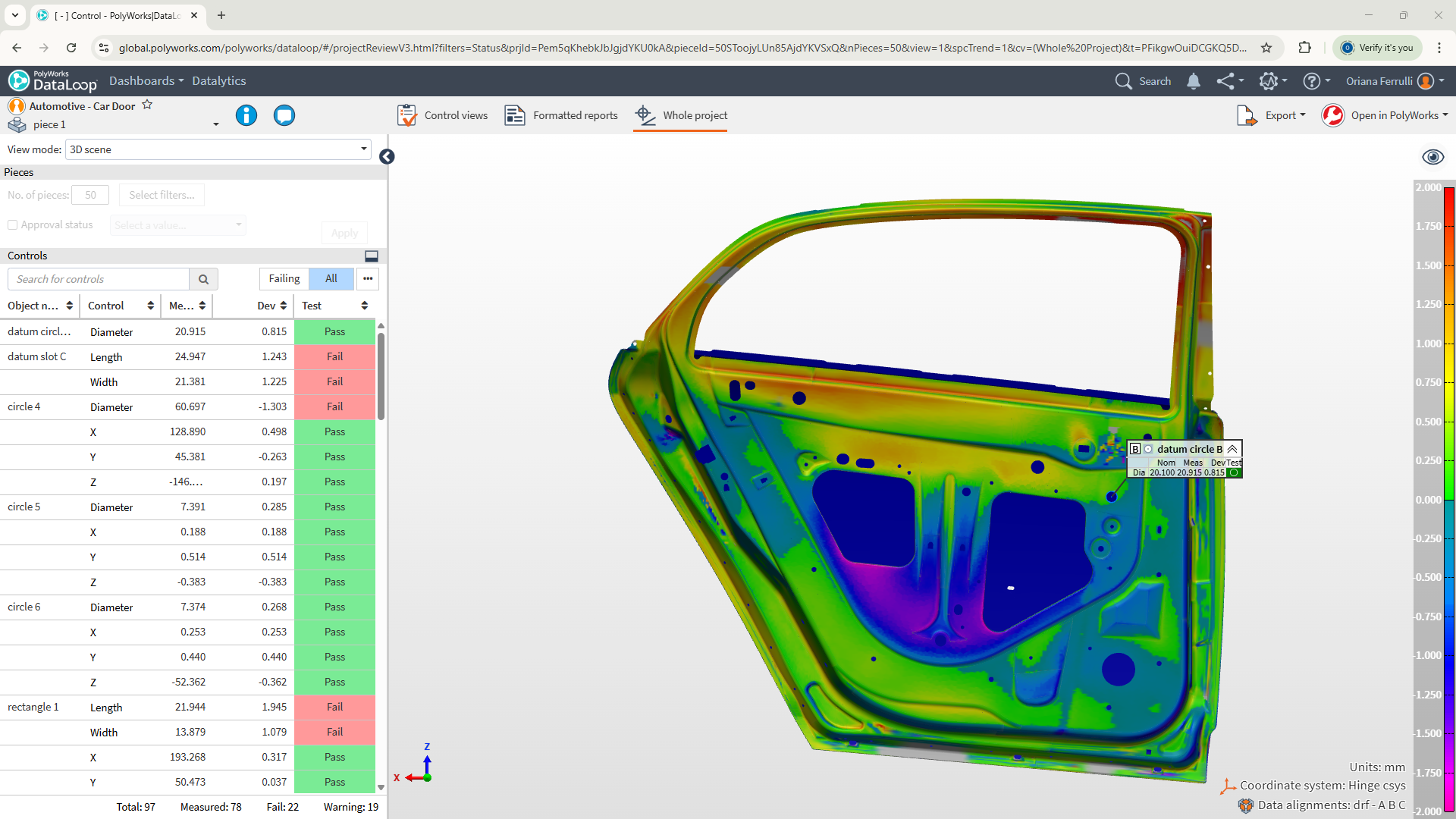The width and height of the screenshot is (1456, 819).
Task: Click the Export document icon
Action: click(x=1247, y=115)
